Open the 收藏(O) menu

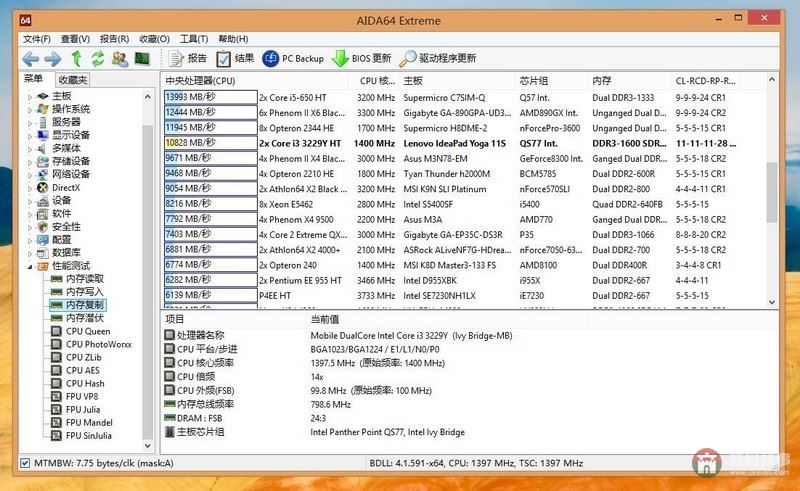point(154,39)
